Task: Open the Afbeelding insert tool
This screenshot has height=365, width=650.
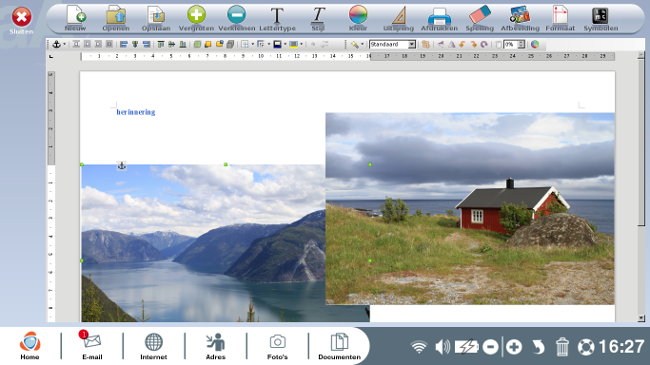Action: click(520, 18)
